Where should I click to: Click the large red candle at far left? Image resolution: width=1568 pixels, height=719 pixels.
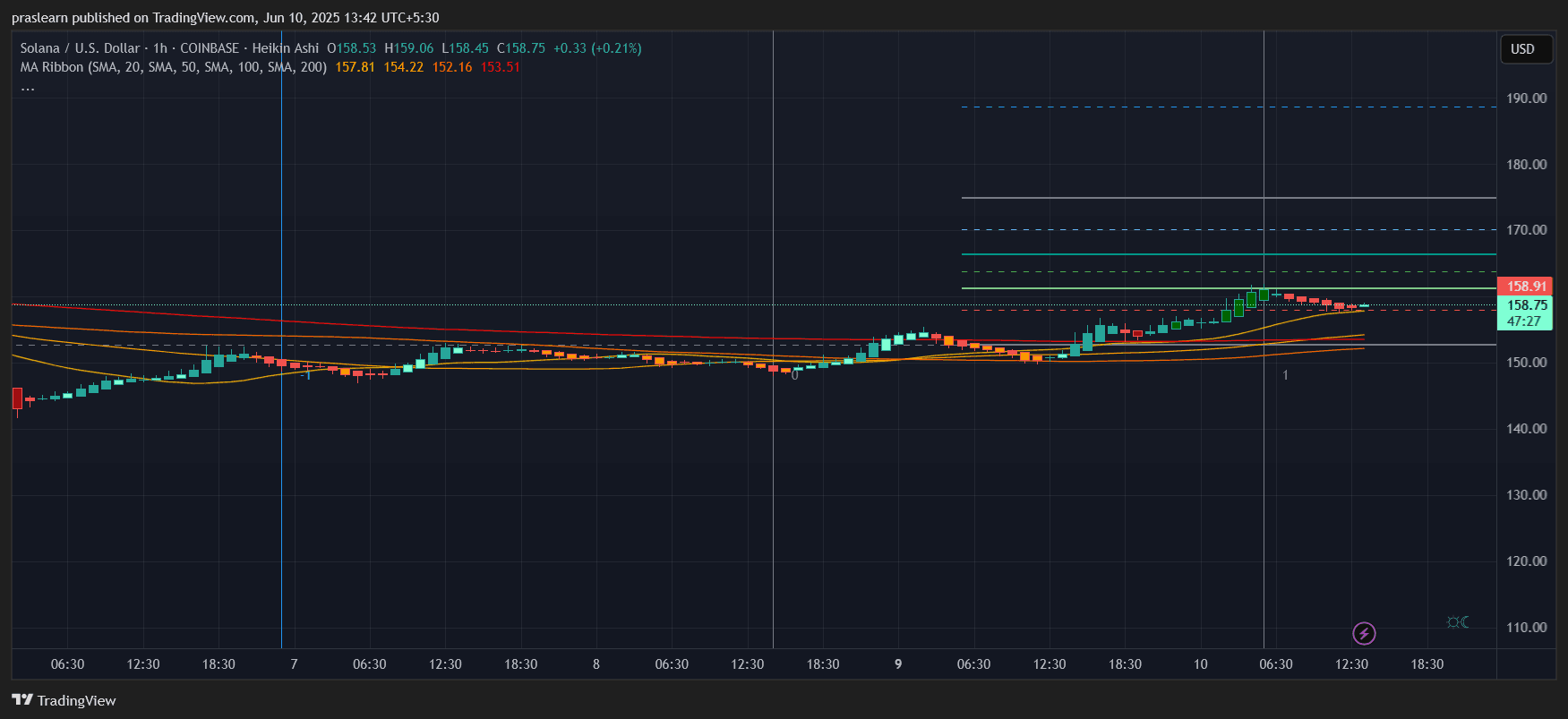click(x=17, y=398)
